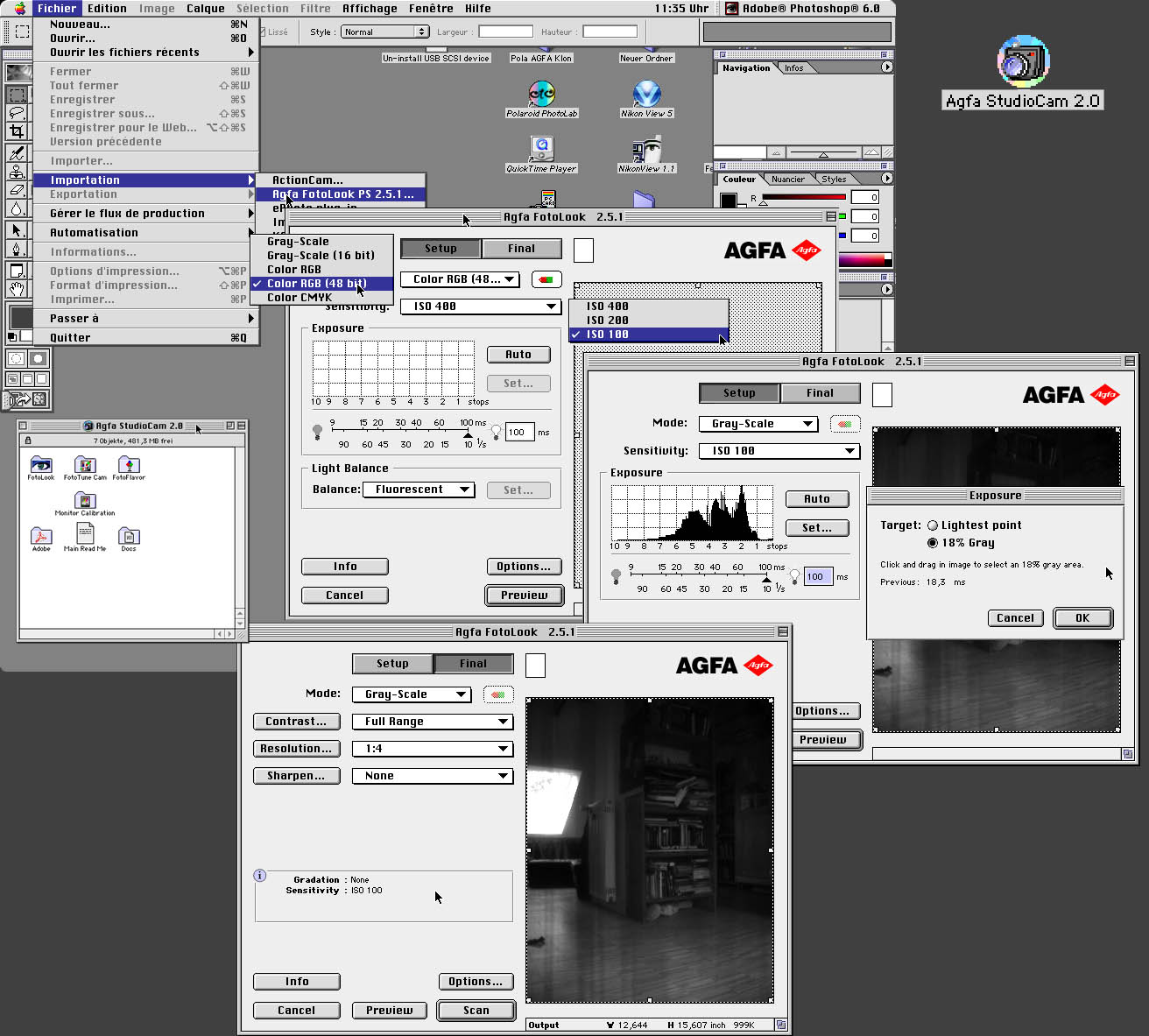The image size is (1149, 1036).
Task: Click the Sharpen... button
Action: point(296,776)
